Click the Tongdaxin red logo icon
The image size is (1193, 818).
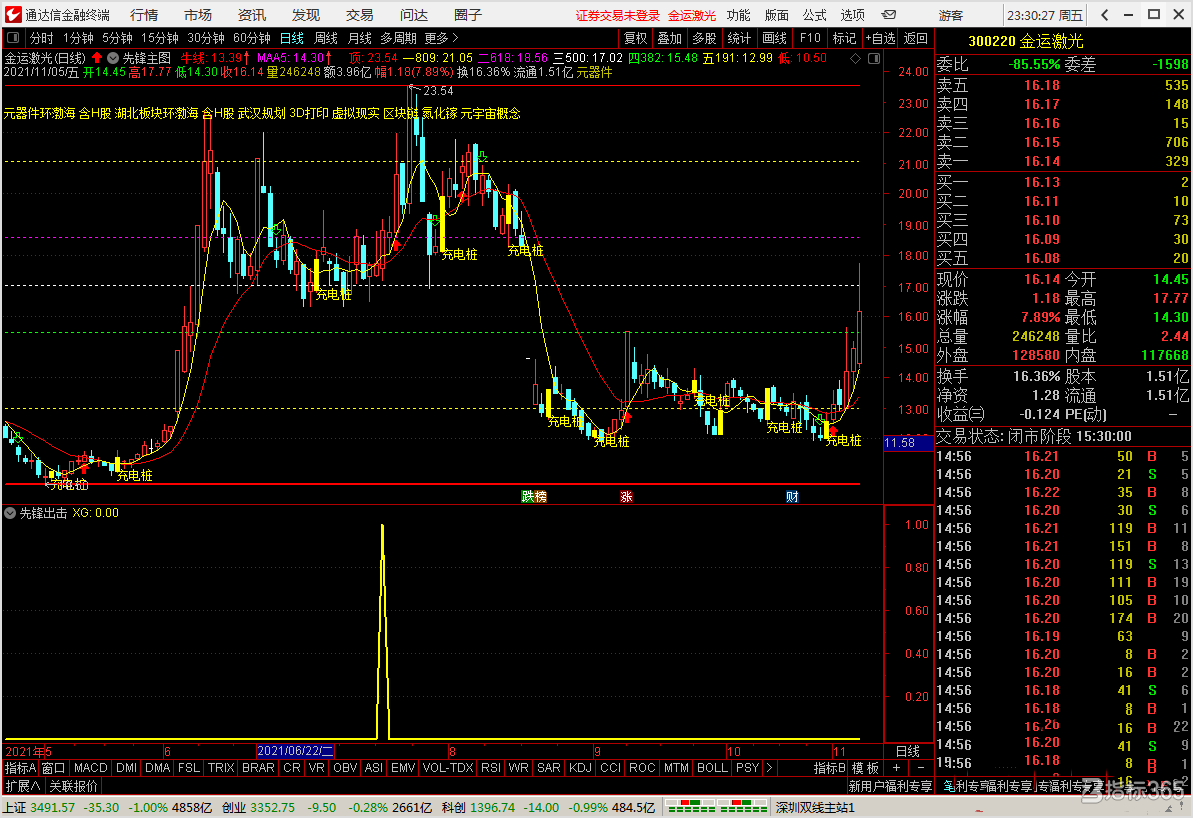click(x=13, y=14)
